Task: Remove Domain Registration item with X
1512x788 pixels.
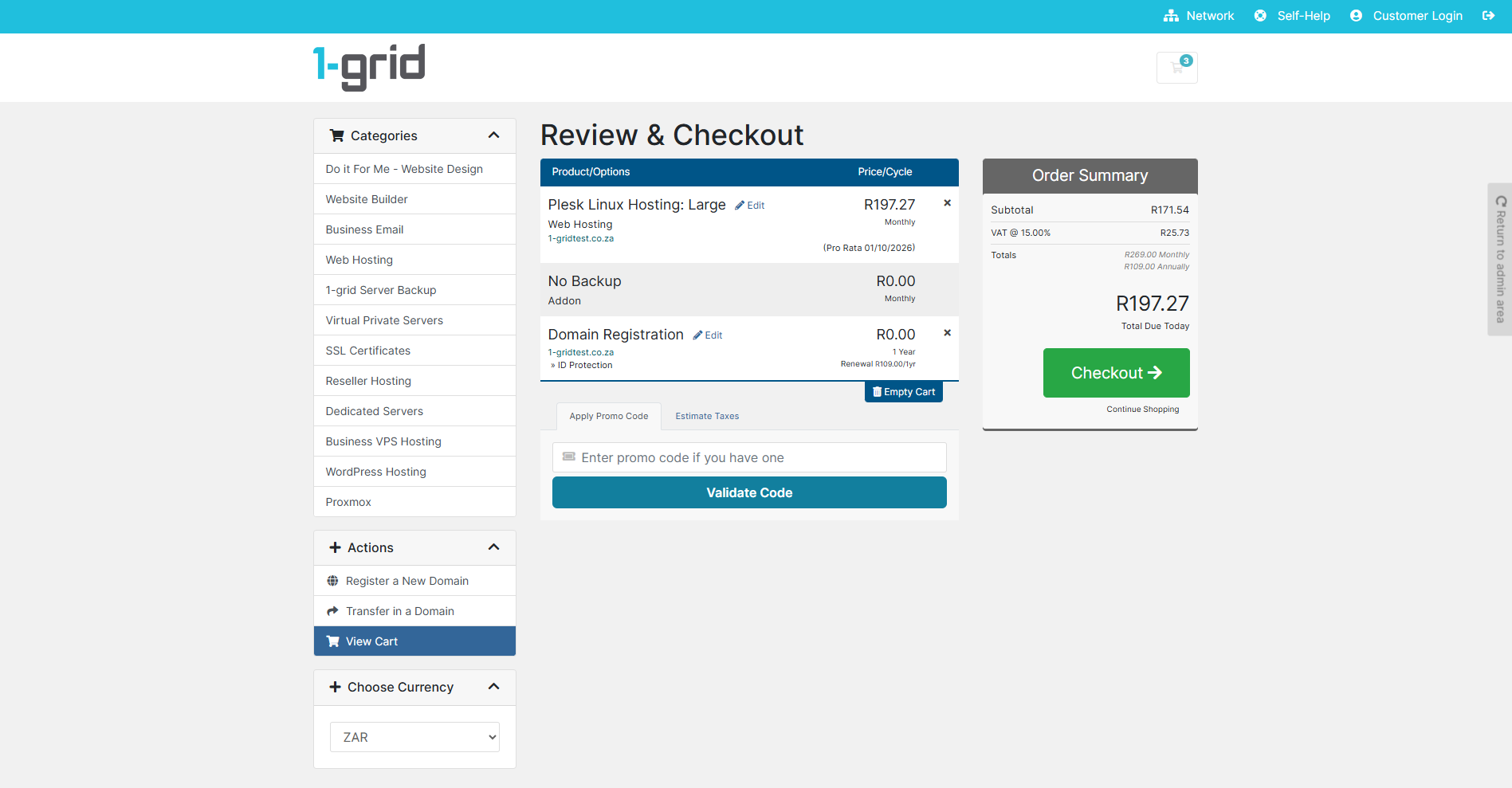Action: 947,333
